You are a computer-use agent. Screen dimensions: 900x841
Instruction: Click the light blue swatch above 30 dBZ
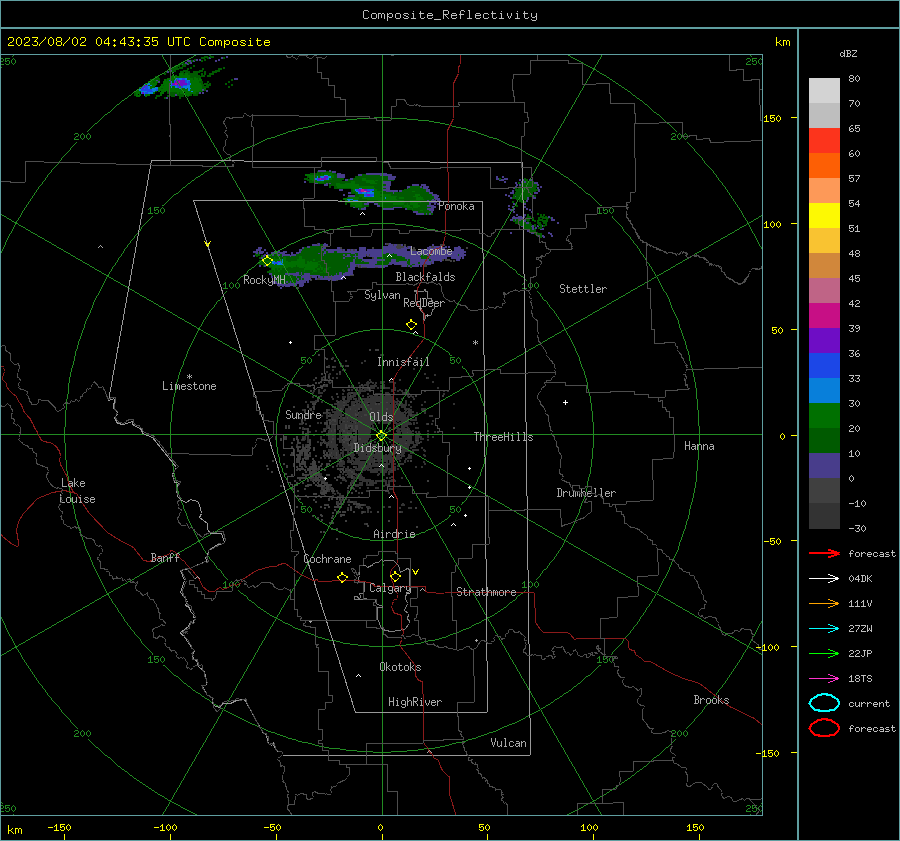click(x=824, y=390)
